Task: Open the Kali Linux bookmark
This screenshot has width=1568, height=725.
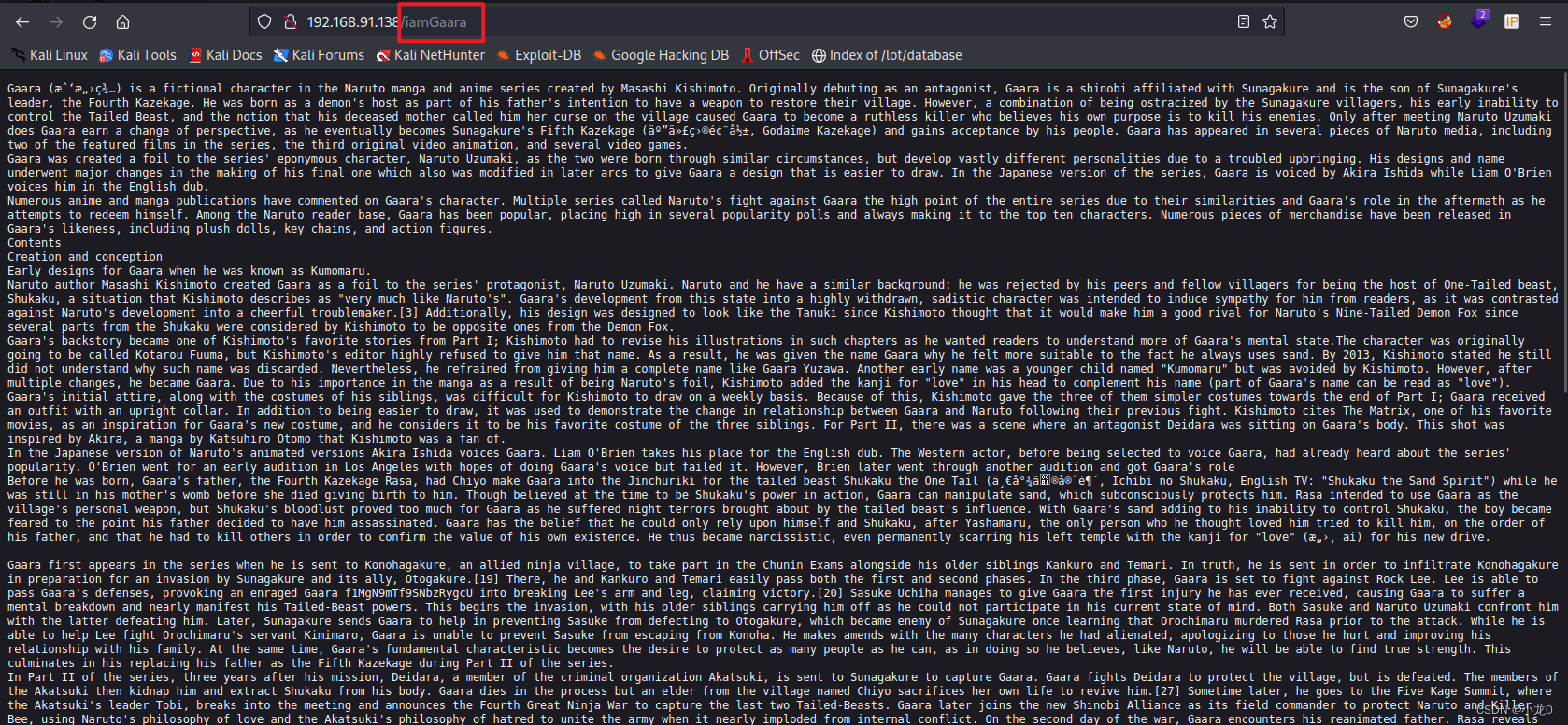Action: point(50,55)
